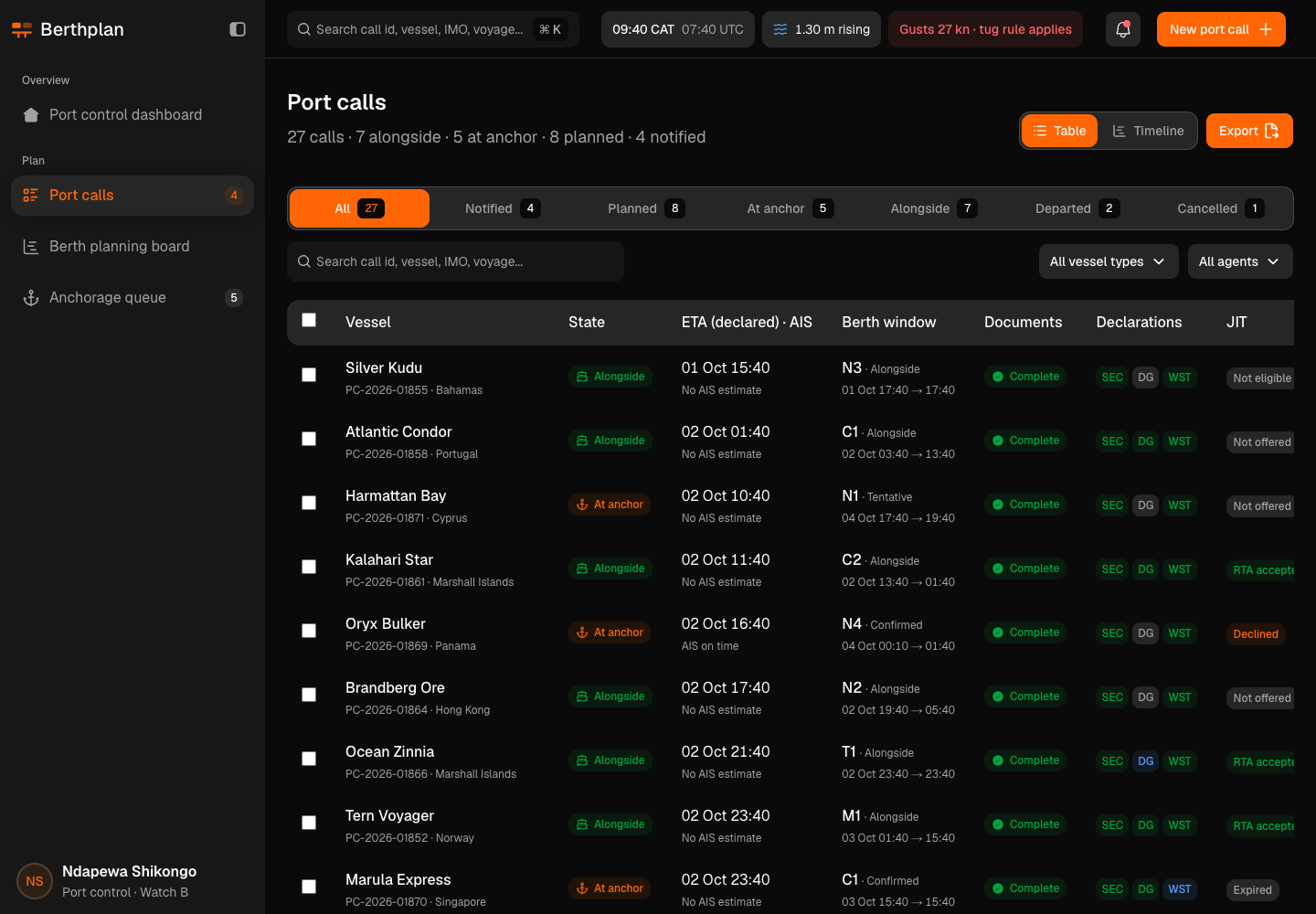Viewport: 1316px width, 914px height.
Task: Click DG declaration badge for Ocean Zinnia
Action: [x=1146, y=761]
